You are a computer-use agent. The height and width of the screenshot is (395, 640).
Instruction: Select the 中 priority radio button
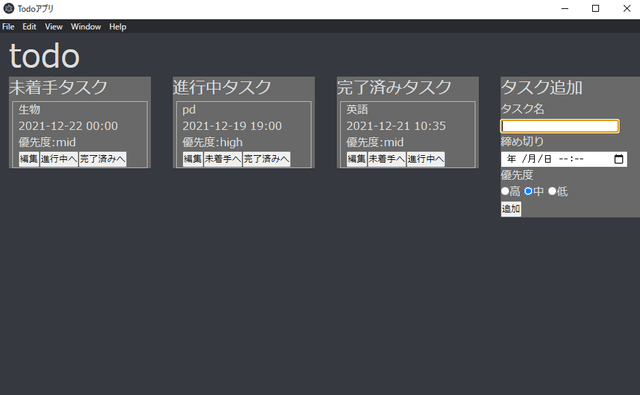point(529,191)
